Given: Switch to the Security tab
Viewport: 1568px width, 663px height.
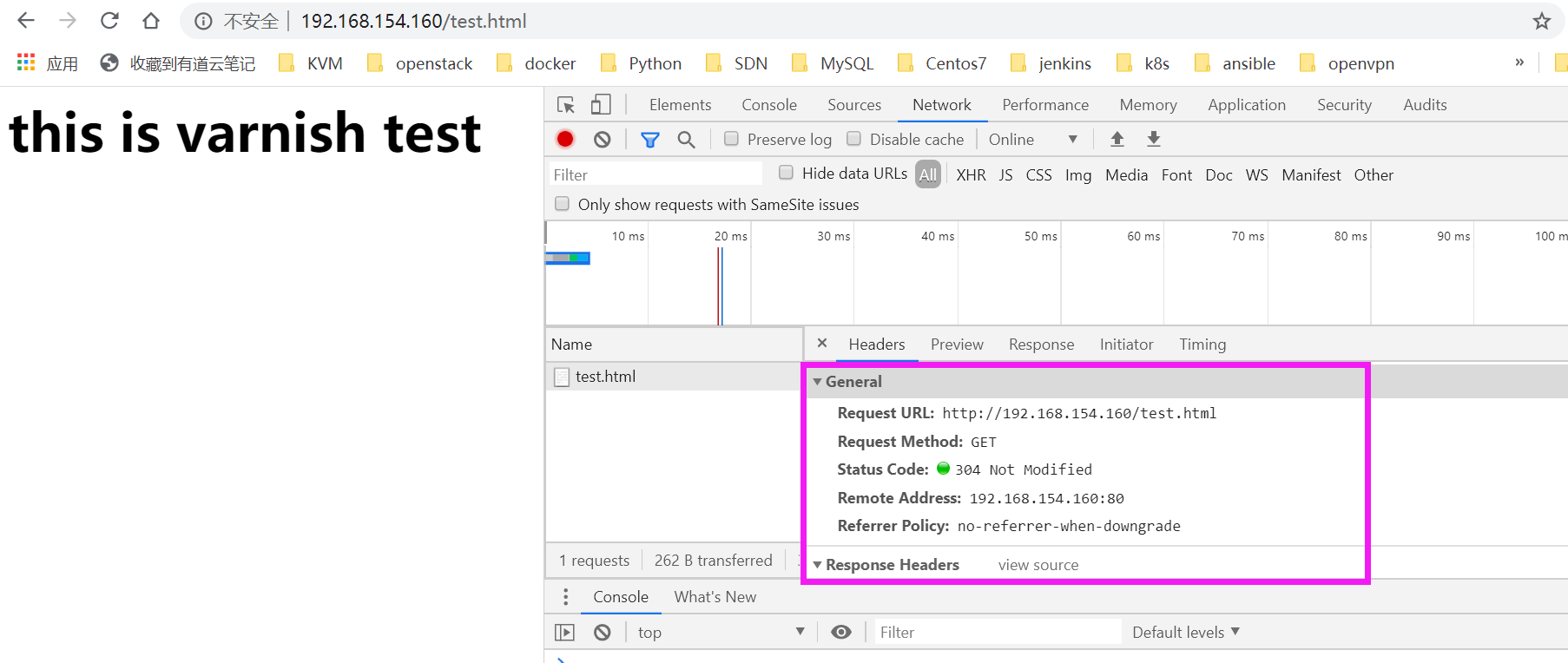Looking at the screenshot, I should tap(1344, 105).
